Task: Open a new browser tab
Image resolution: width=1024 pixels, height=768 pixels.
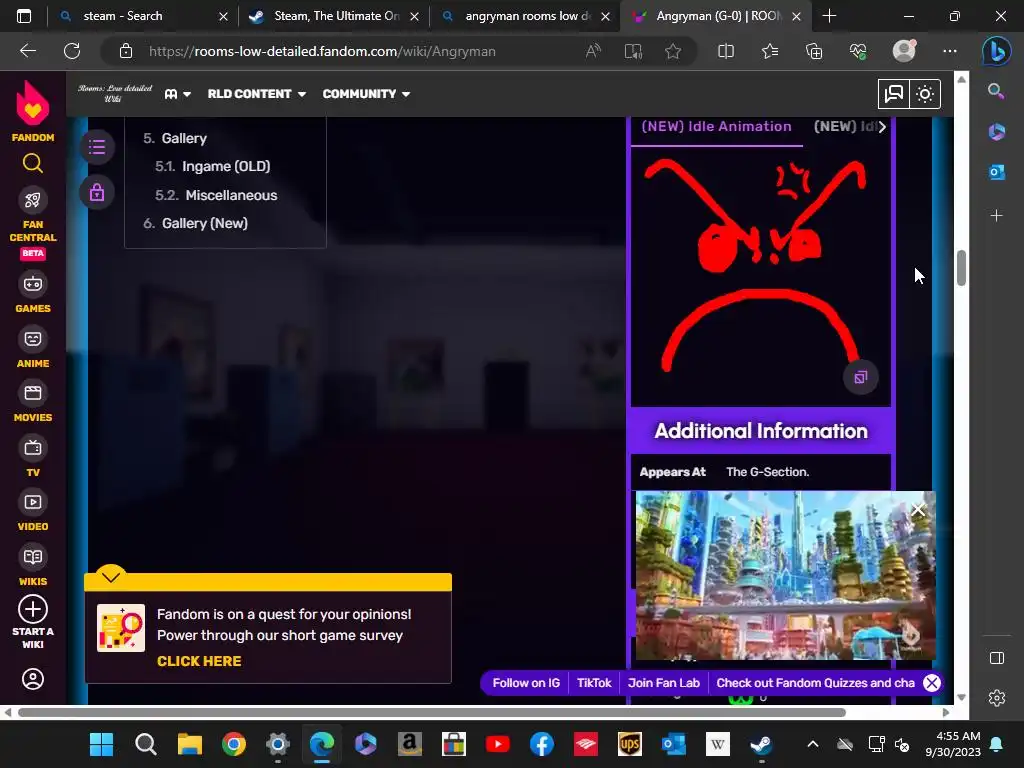Action: (x=829, y=16)
